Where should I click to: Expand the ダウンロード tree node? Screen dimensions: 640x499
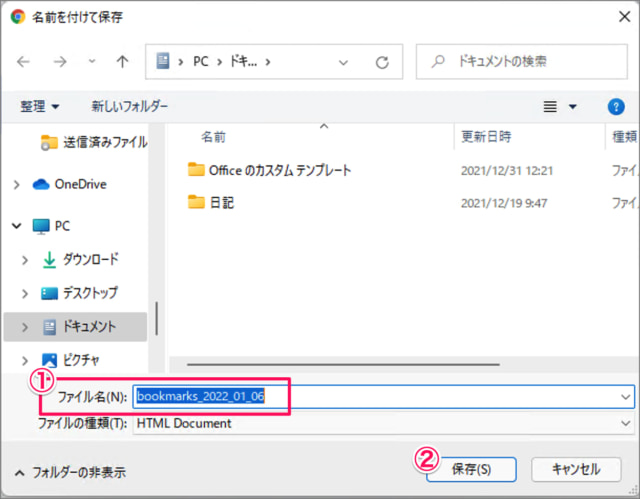(26, 259)
